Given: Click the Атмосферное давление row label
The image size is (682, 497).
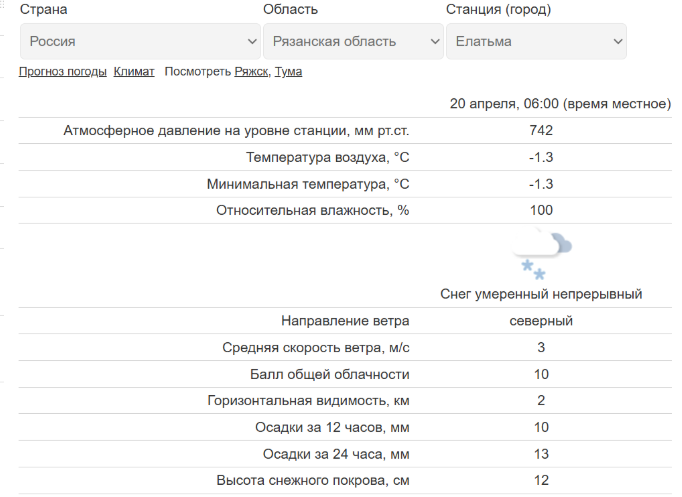Looking at the screenshot, I should (236, 130).
